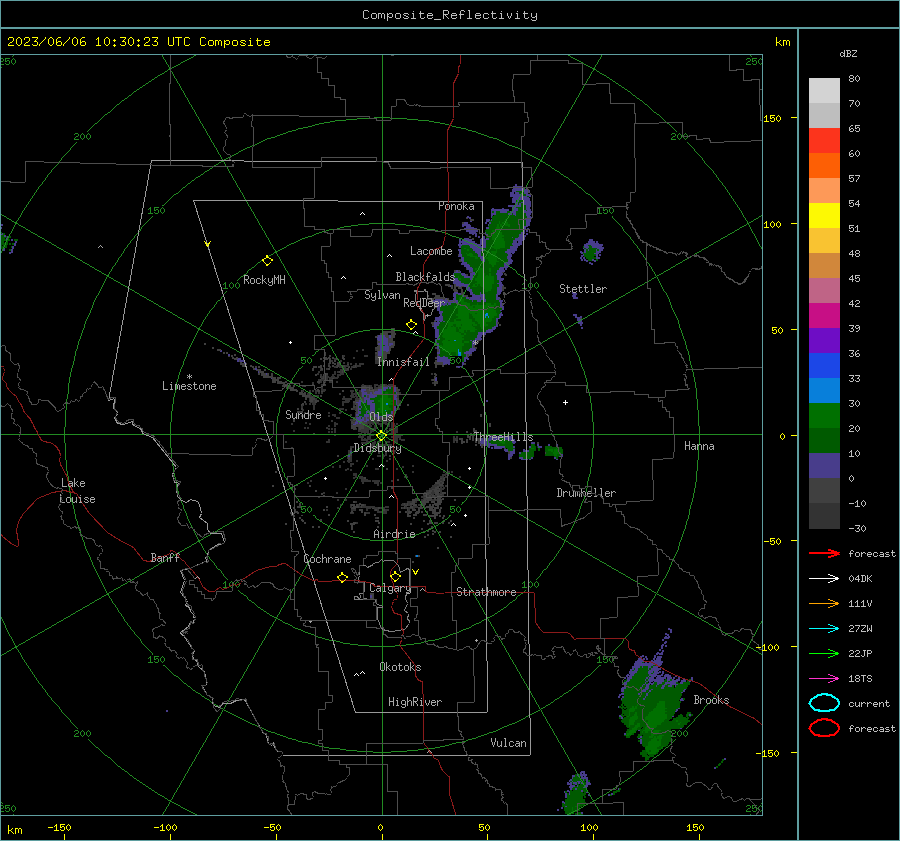Click the Lacombe city label
This screenshot has height=841, width=900.
tap(431, 251)
